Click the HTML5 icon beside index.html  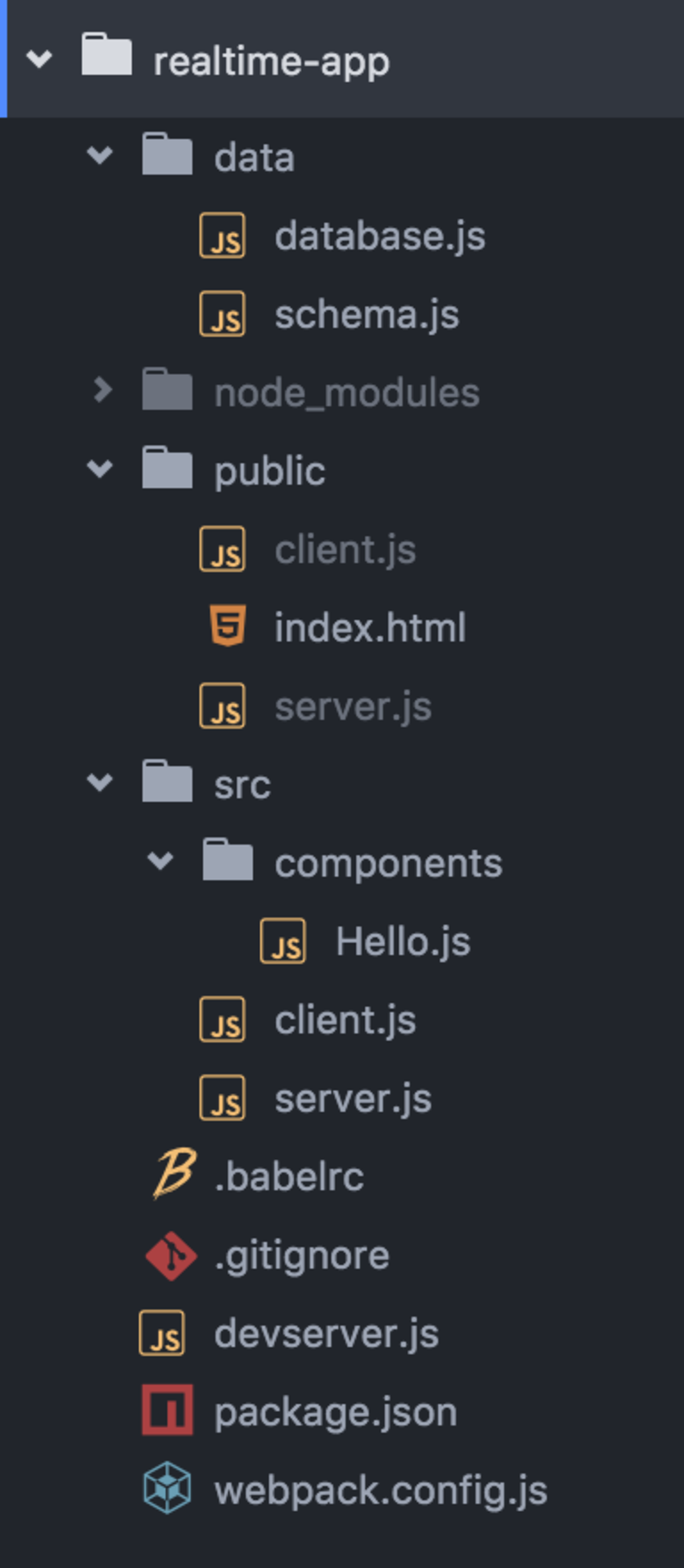point(228,625)
